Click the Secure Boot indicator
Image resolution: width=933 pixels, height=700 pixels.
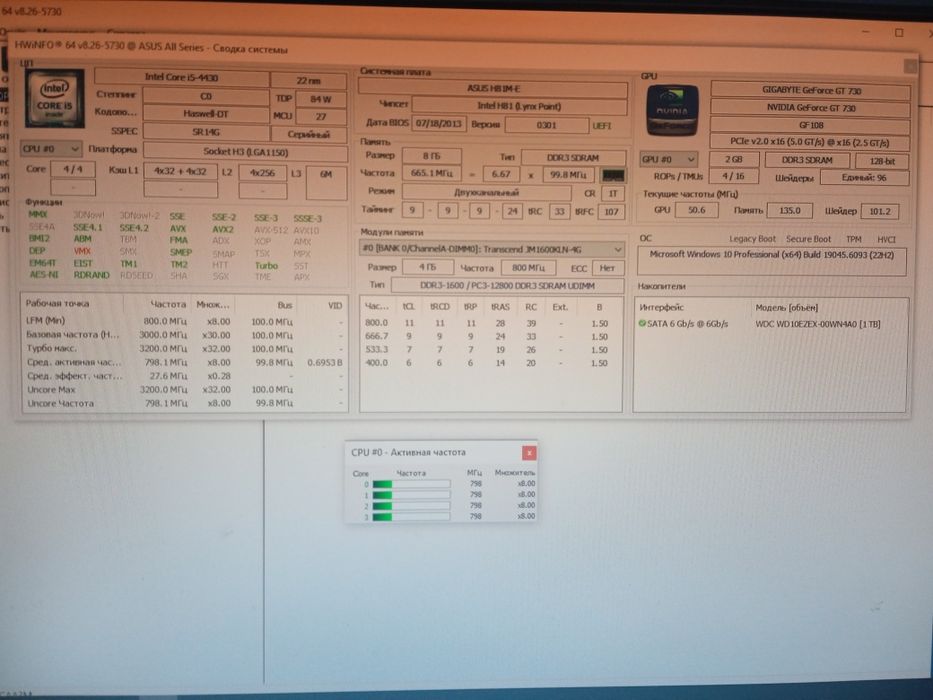pyautogui.click(x=808, y=239)
